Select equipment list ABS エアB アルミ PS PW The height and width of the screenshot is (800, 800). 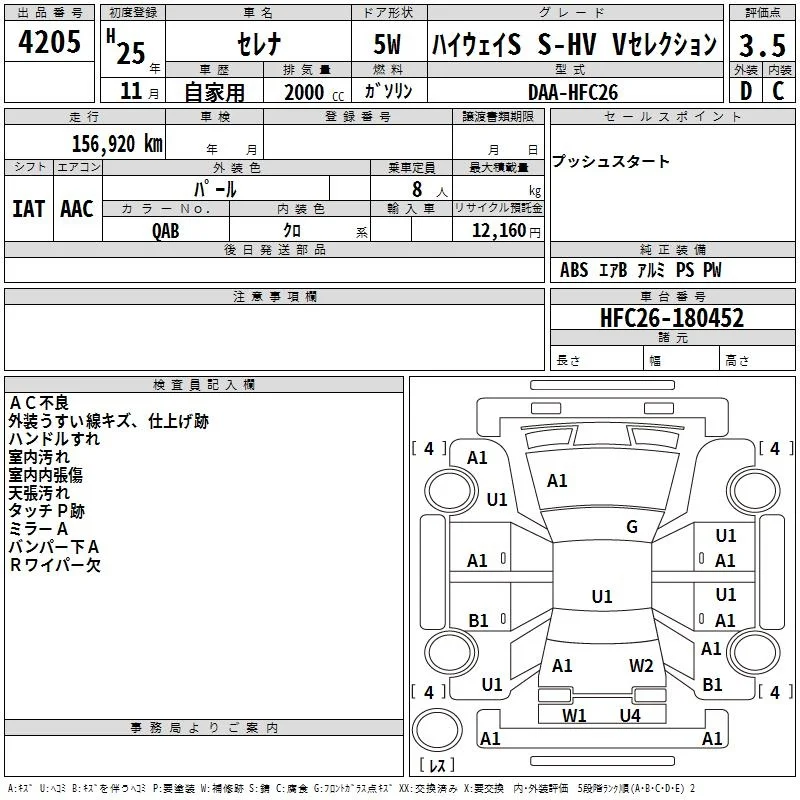tap(641, 270)
